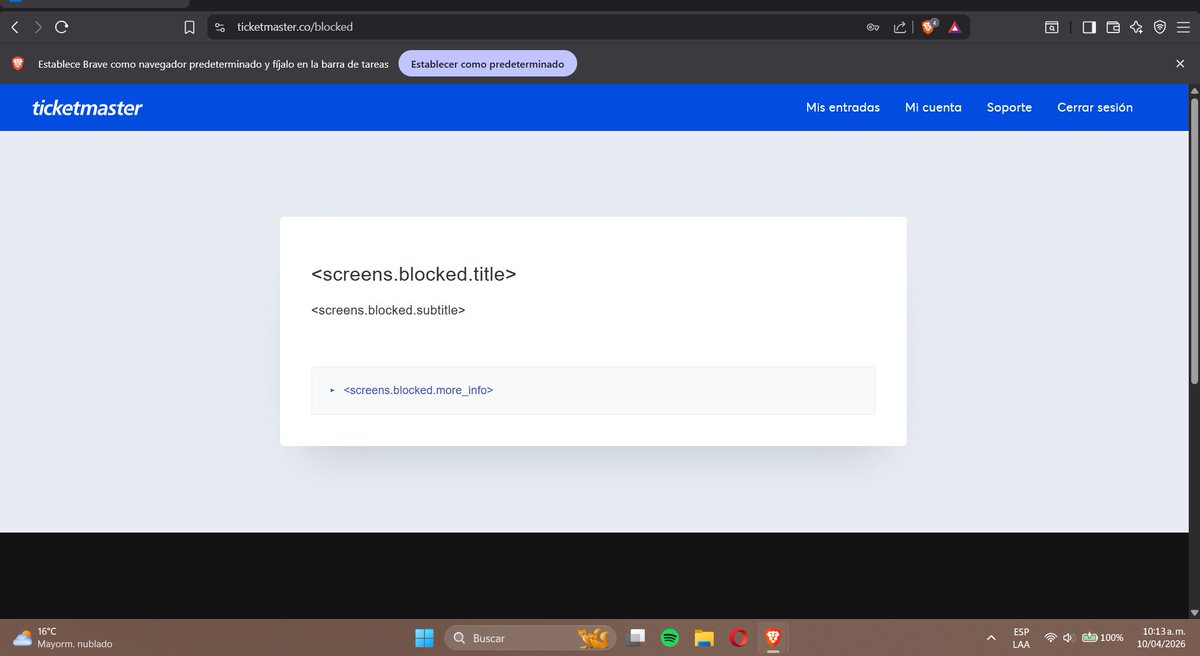The width and height of the screenshot is (1200, 656).
Task: Reload the page with the refresh icon
Action: (x=62, y=27)
